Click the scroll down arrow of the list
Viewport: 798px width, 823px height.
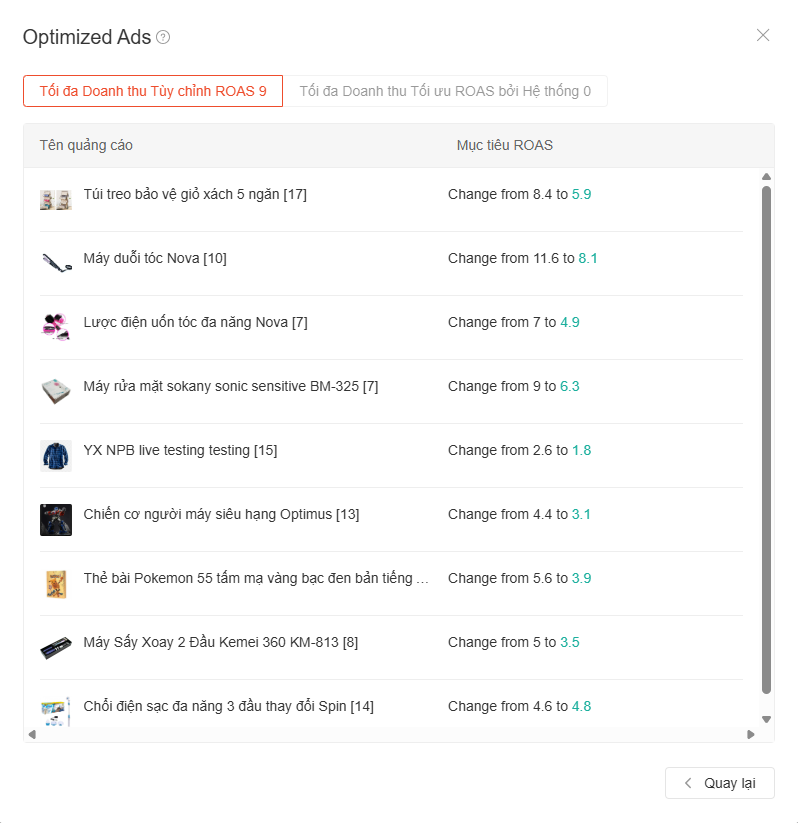pos(766,720)
